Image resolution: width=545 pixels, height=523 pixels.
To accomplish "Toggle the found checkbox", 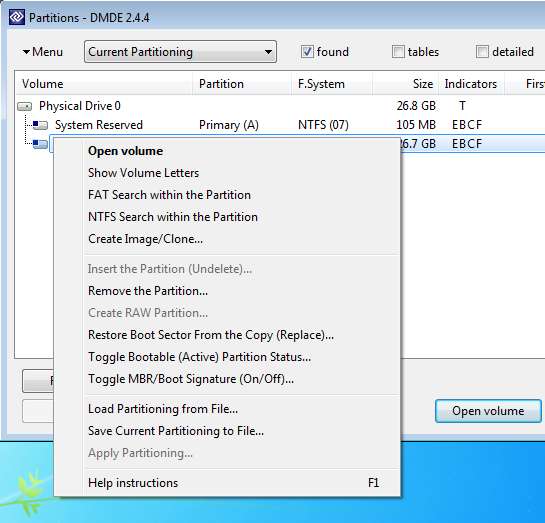I will point(307,52).
